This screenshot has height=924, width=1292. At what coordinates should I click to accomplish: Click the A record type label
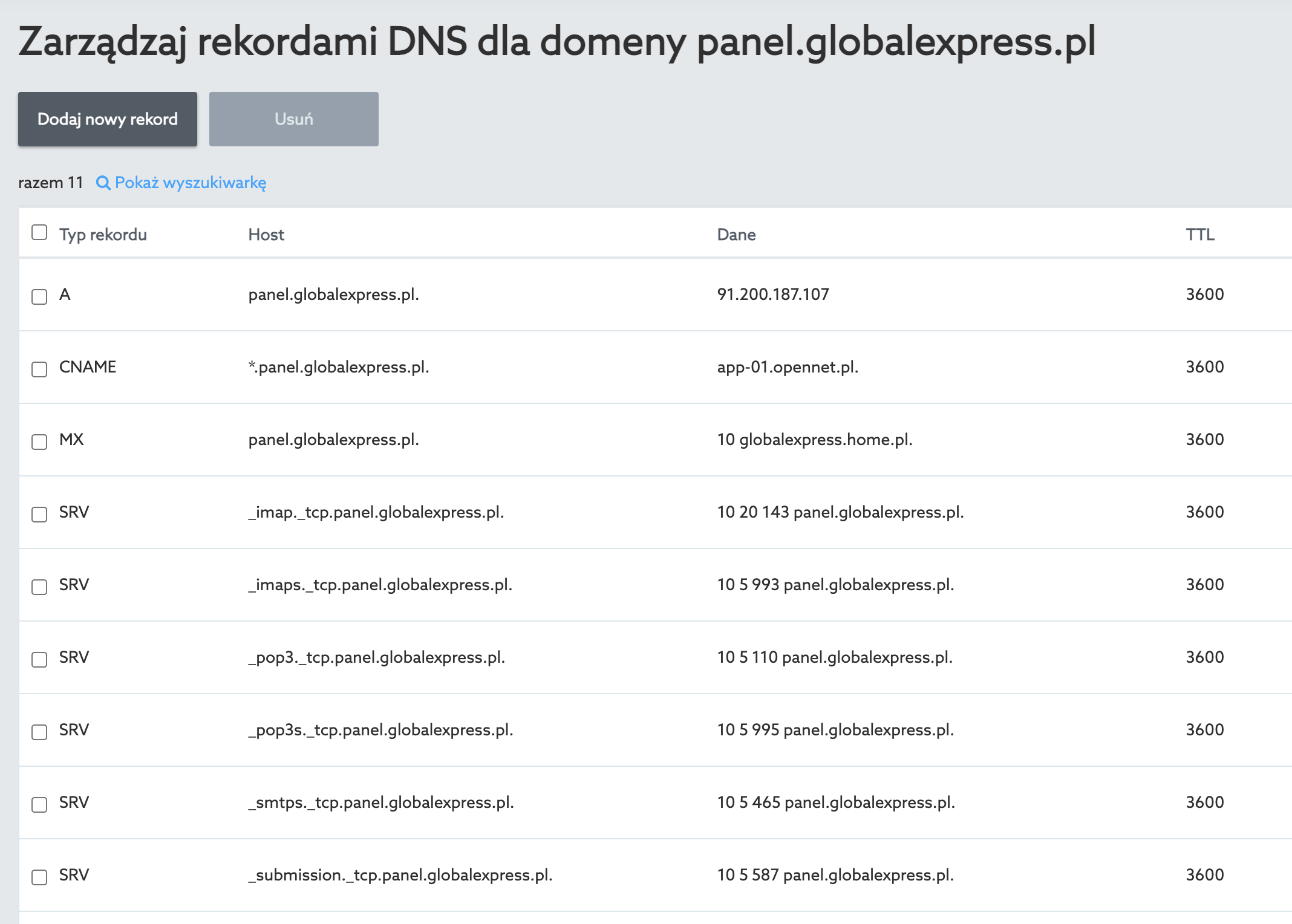tap(65, 294)
